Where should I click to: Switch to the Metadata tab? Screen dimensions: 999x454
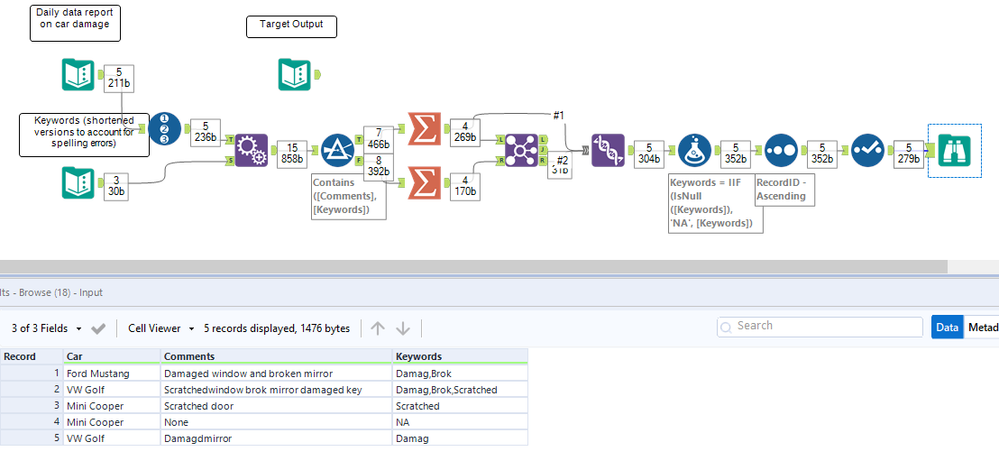[x=982, y=327]
